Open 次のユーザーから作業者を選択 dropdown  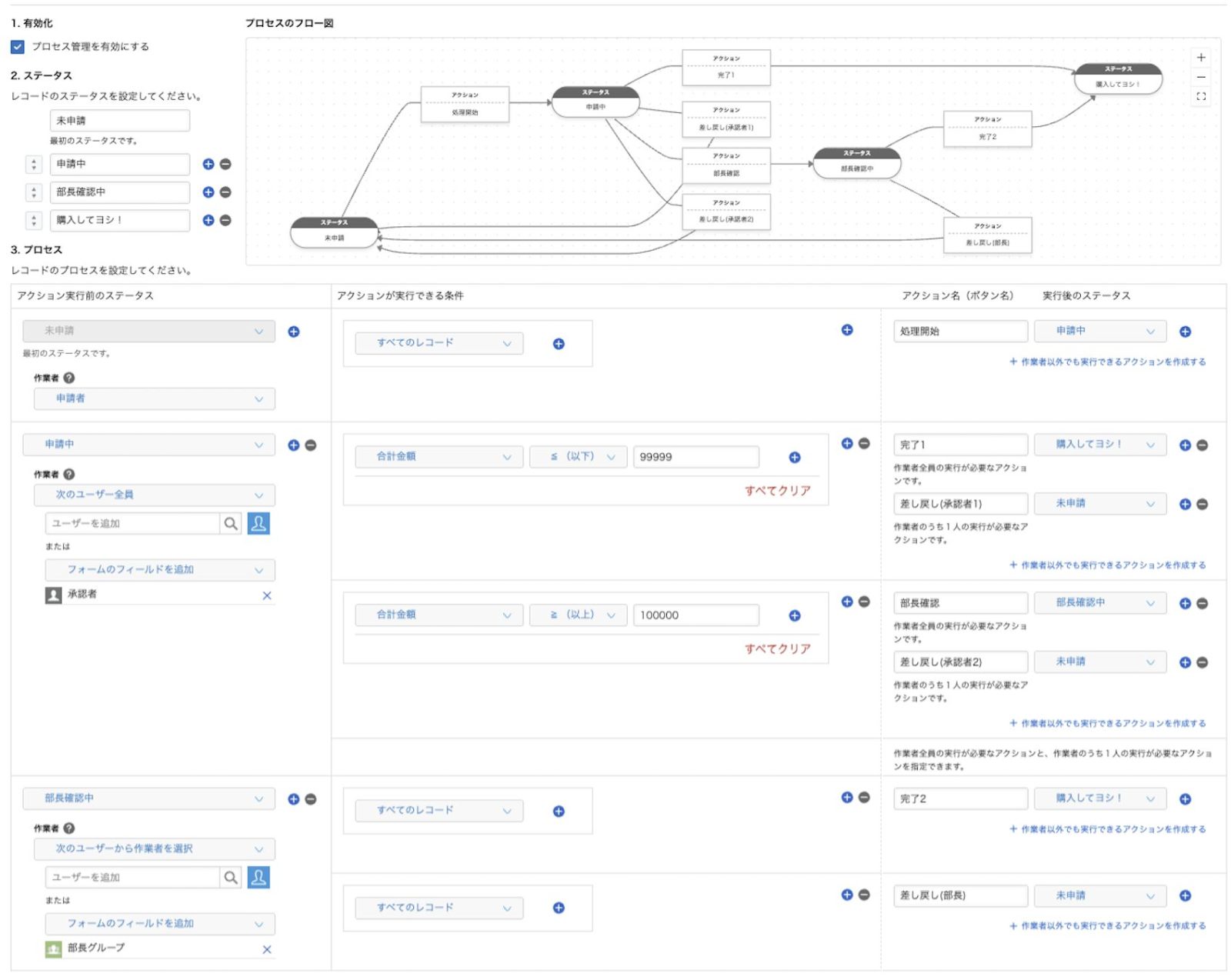154,848
